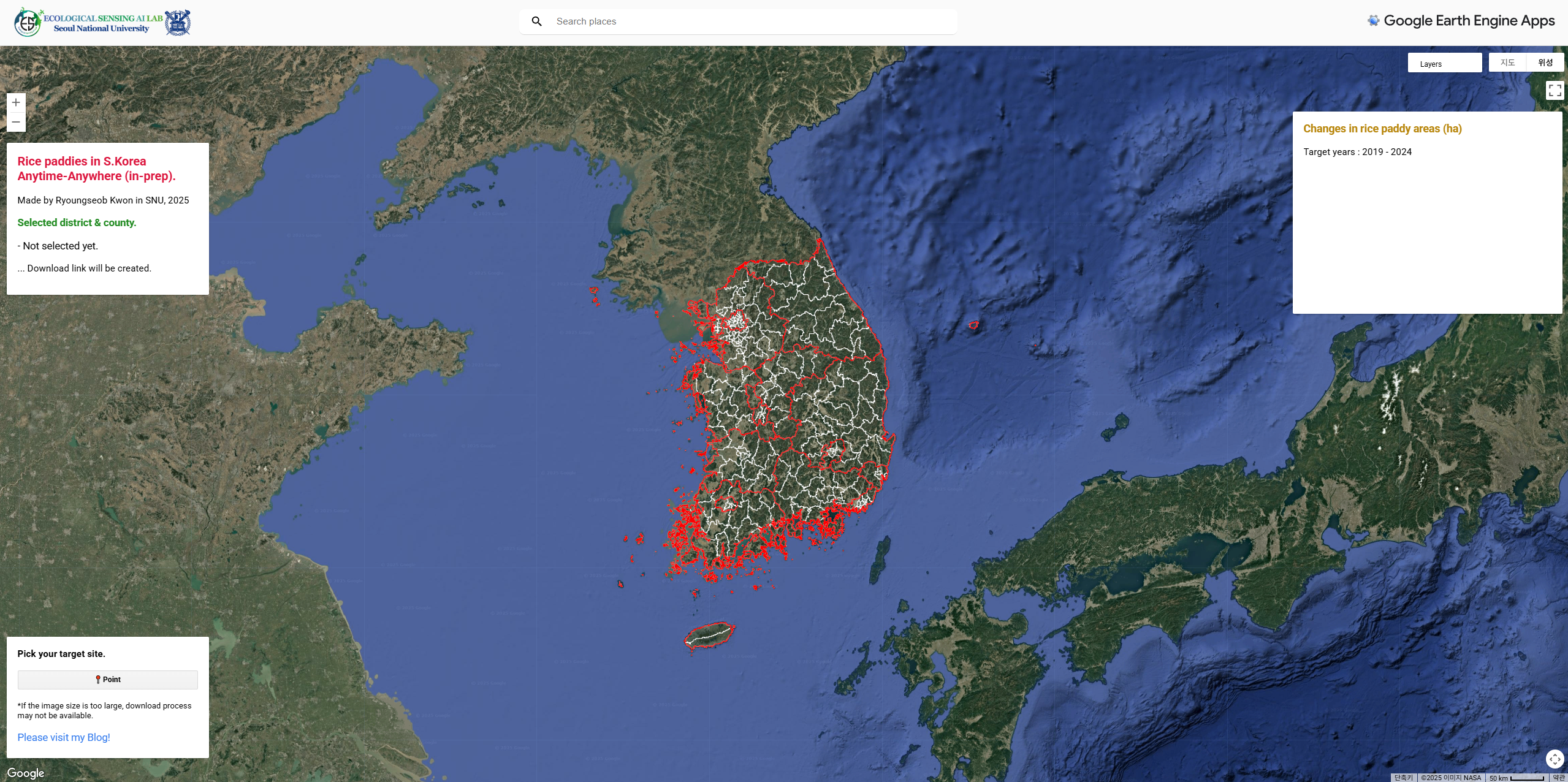Click Jeju Island on the map
Screen dimensions: 1568x782
click(709, 635)
